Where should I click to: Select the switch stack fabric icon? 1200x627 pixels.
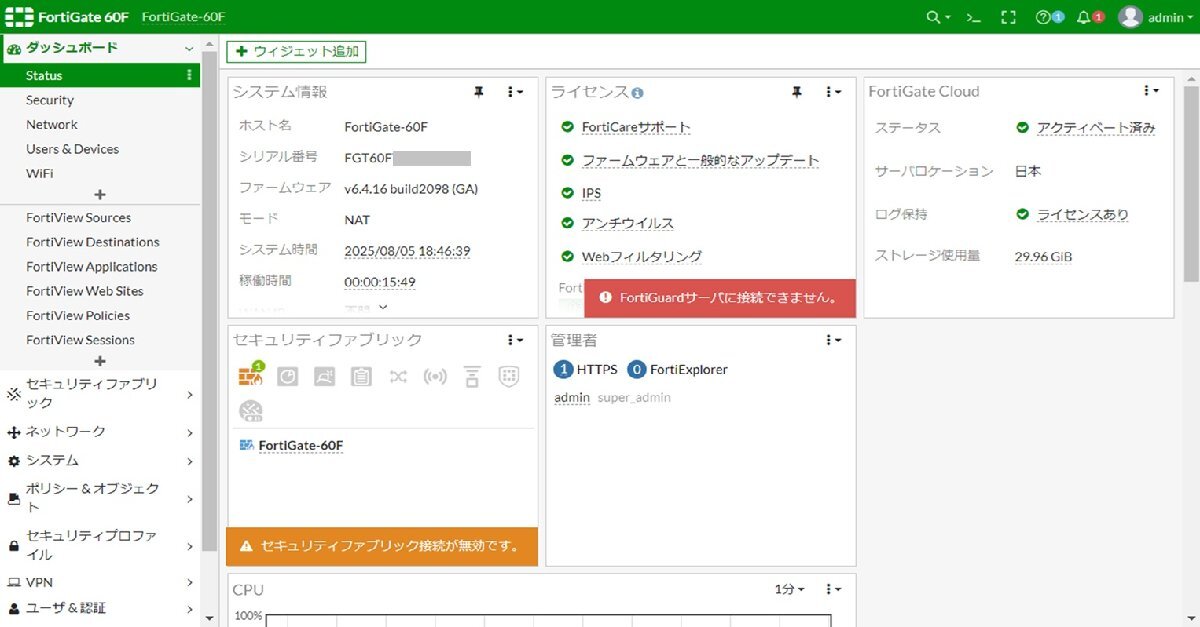(x=472, y=376)
